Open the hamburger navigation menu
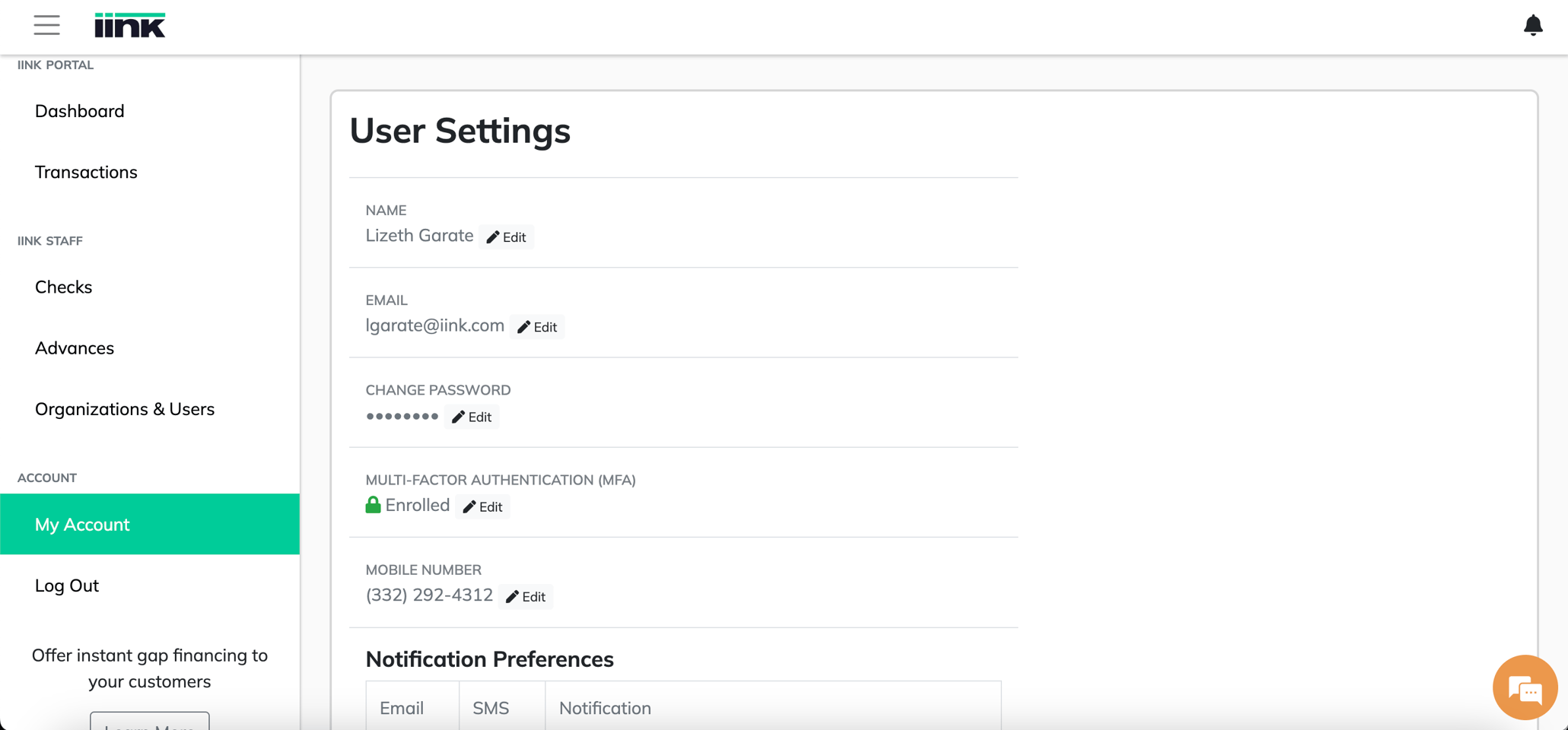Viewport: 1568px width, 730px height. [x=46, y=25]
